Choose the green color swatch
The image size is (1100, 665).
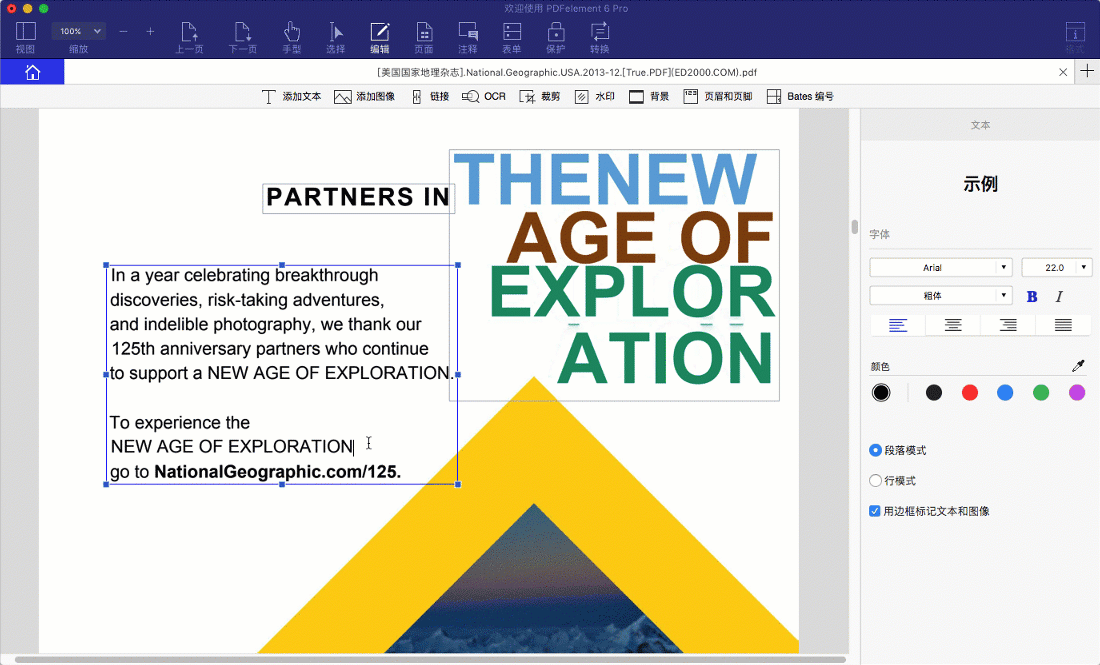(1041, 392)
